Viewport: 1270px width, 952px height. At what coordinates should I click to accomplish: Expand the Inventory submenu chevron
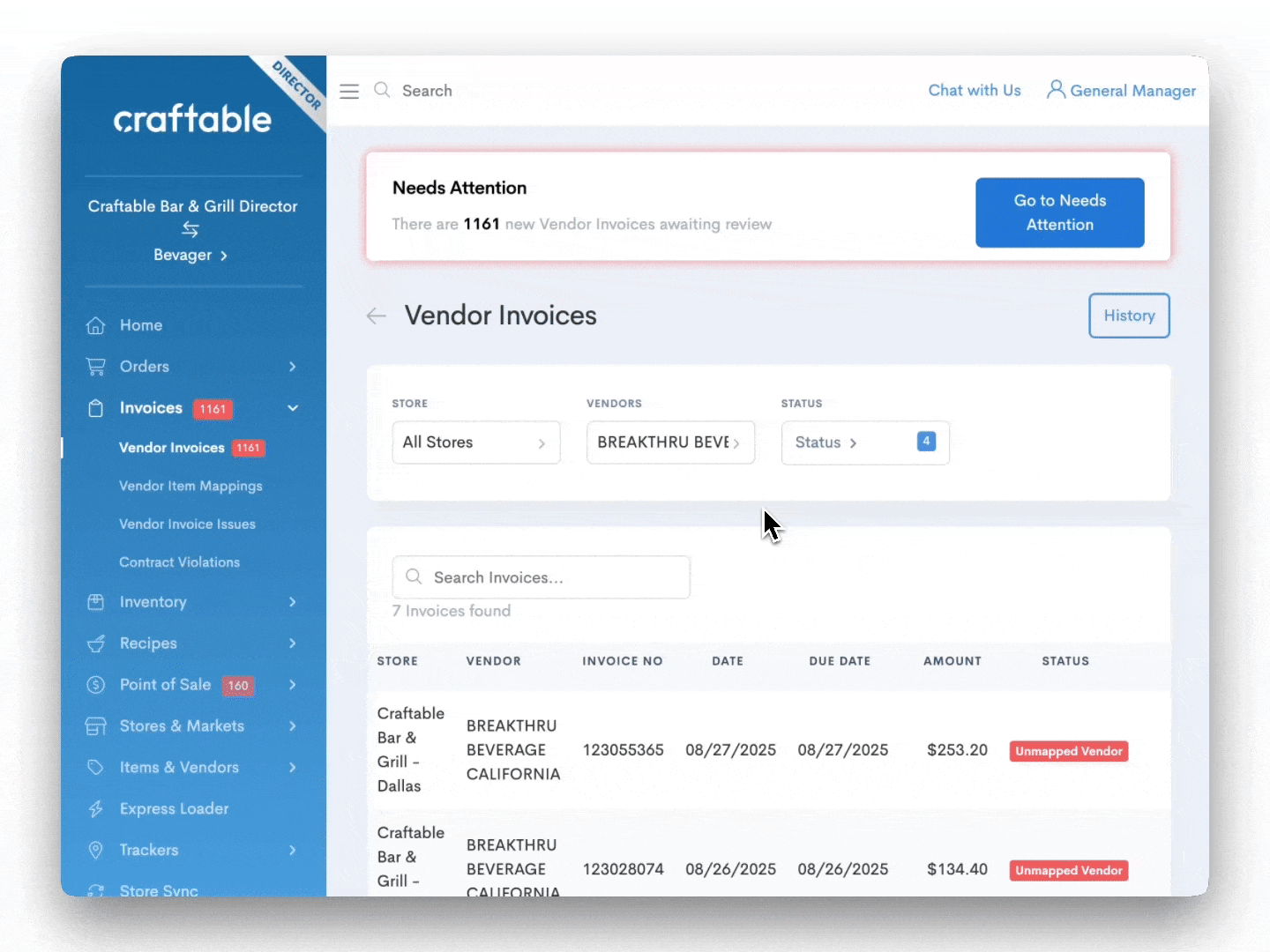[293, 602]
